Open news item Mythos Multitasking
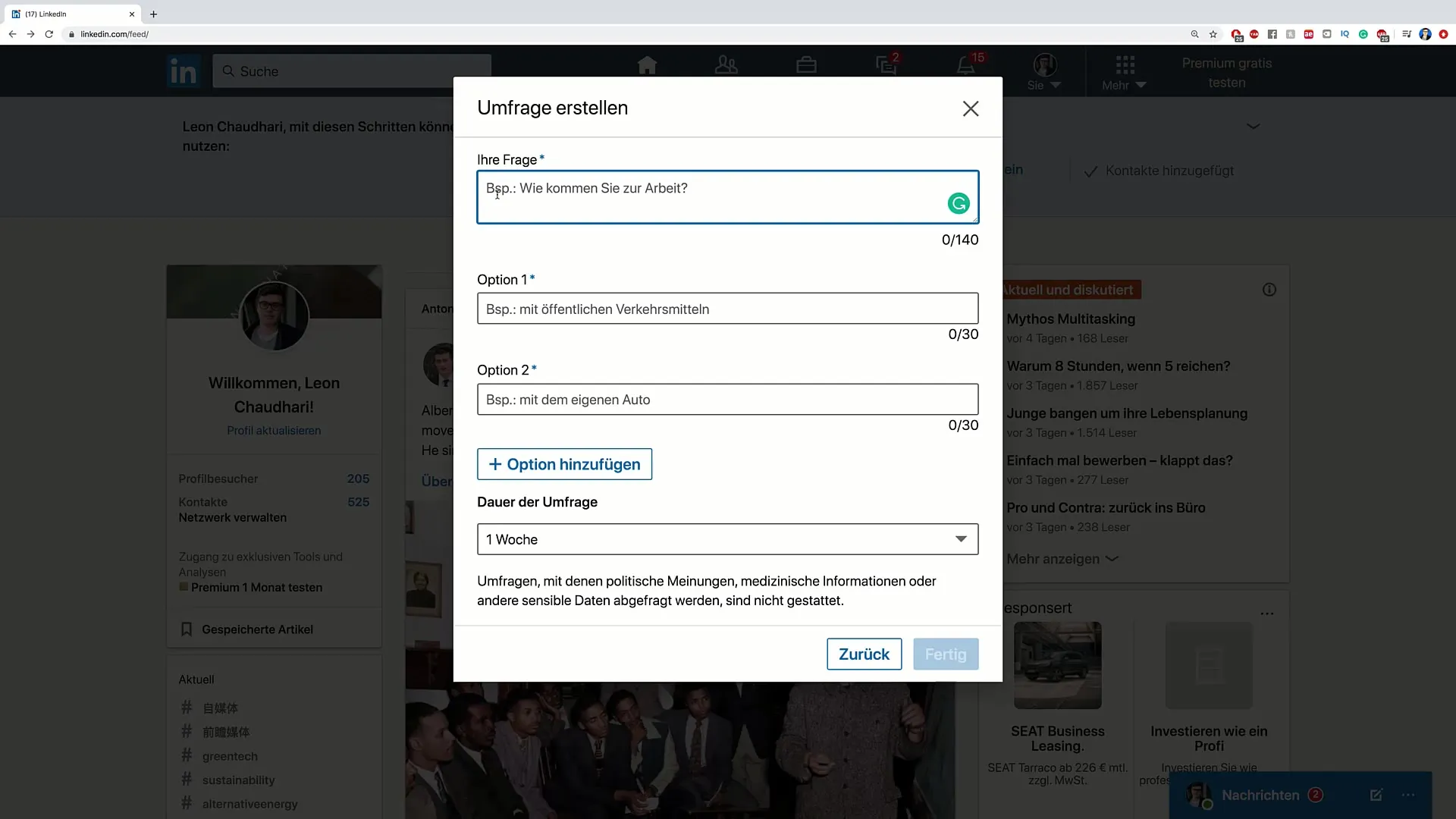Image resolution: width=1456 pixels, height=819 pixels. 1071,319
